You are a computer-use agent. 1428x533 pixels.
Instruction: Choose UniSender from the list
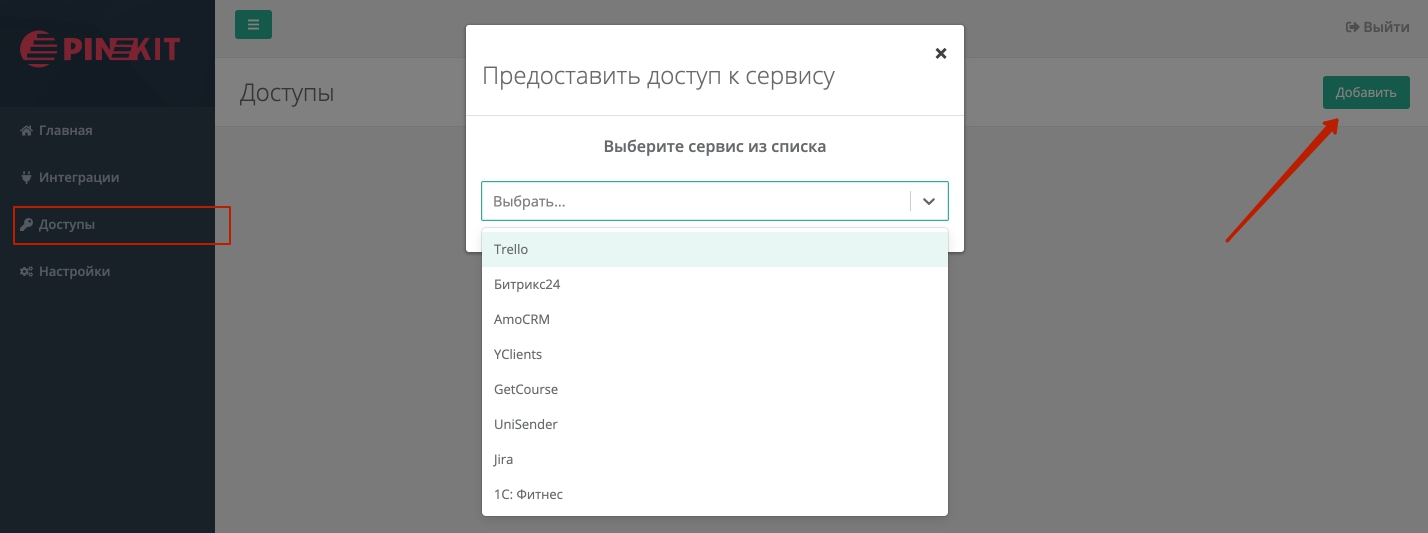click(714, 425)
